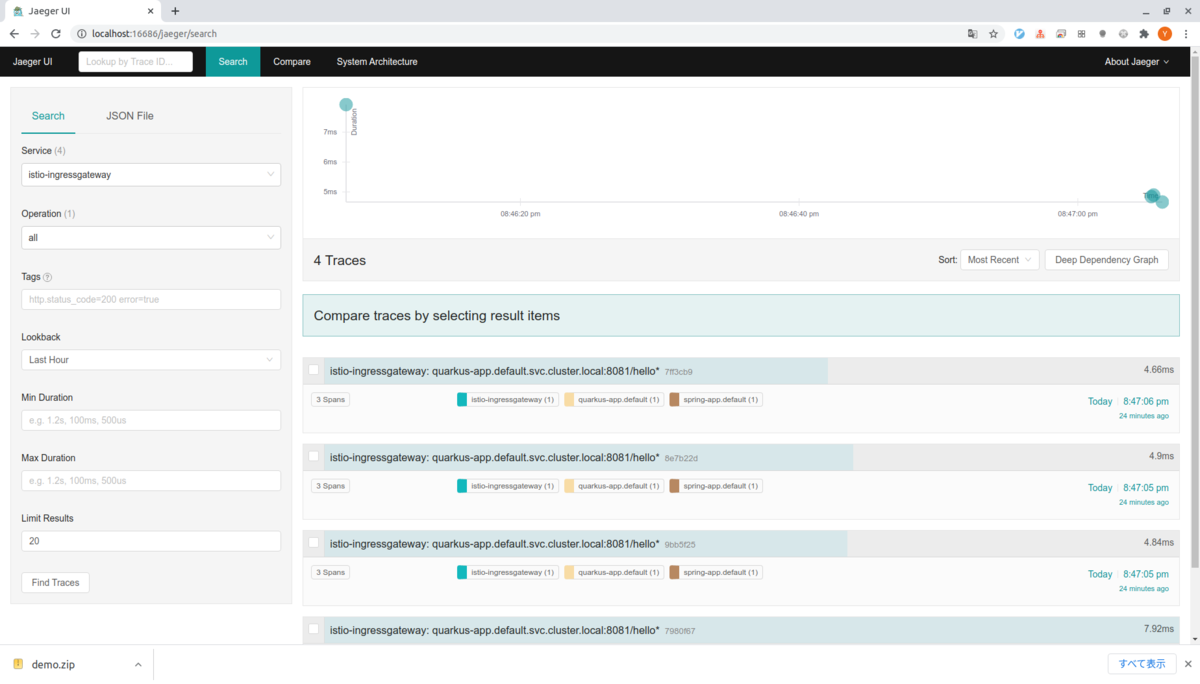Reload the Jaeger search page

pos(56,33)
